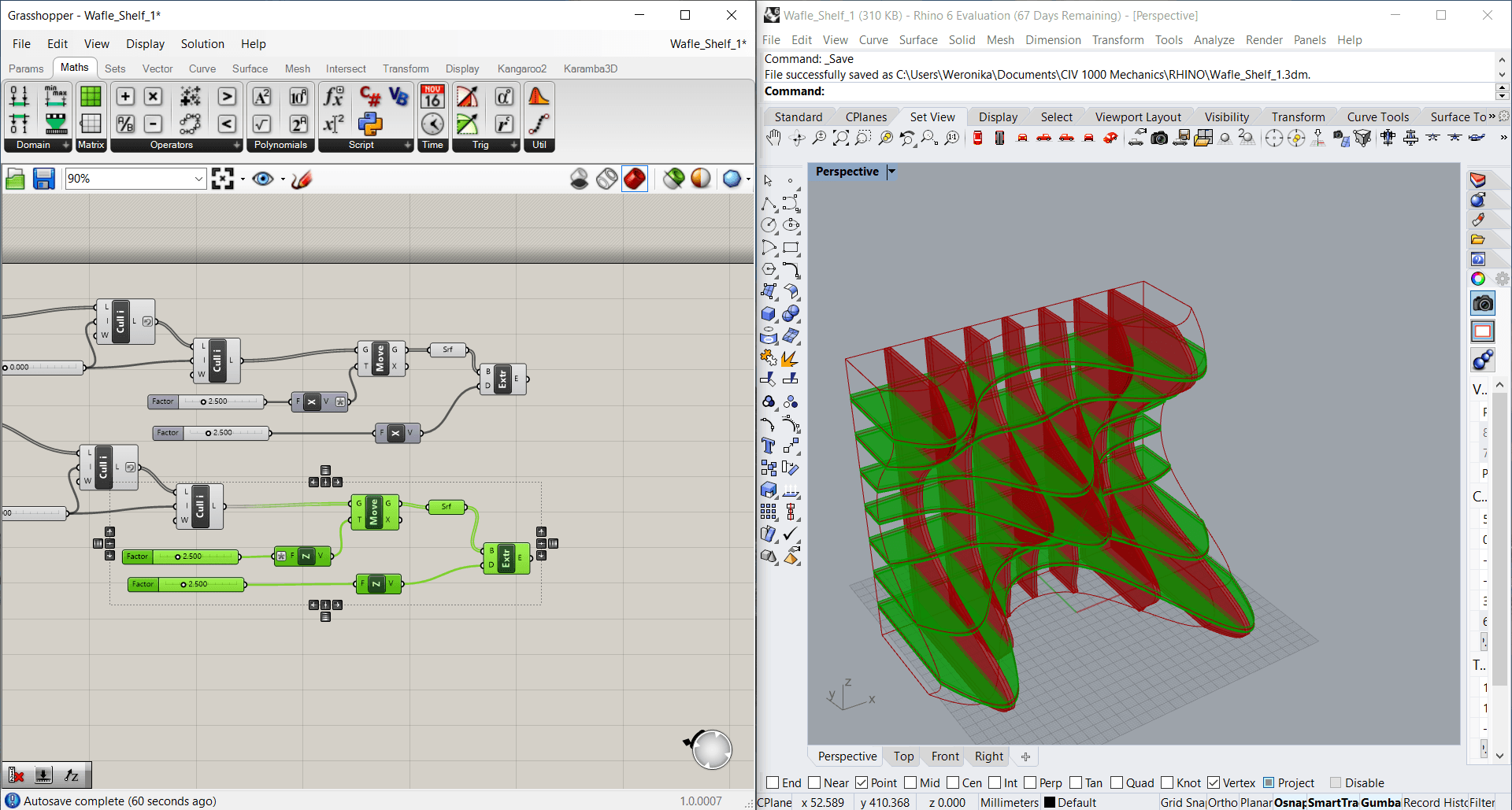Expand the Grasshopper preview eye options arrow
Screen dimensions: 1512x810
tap(283, 179)
